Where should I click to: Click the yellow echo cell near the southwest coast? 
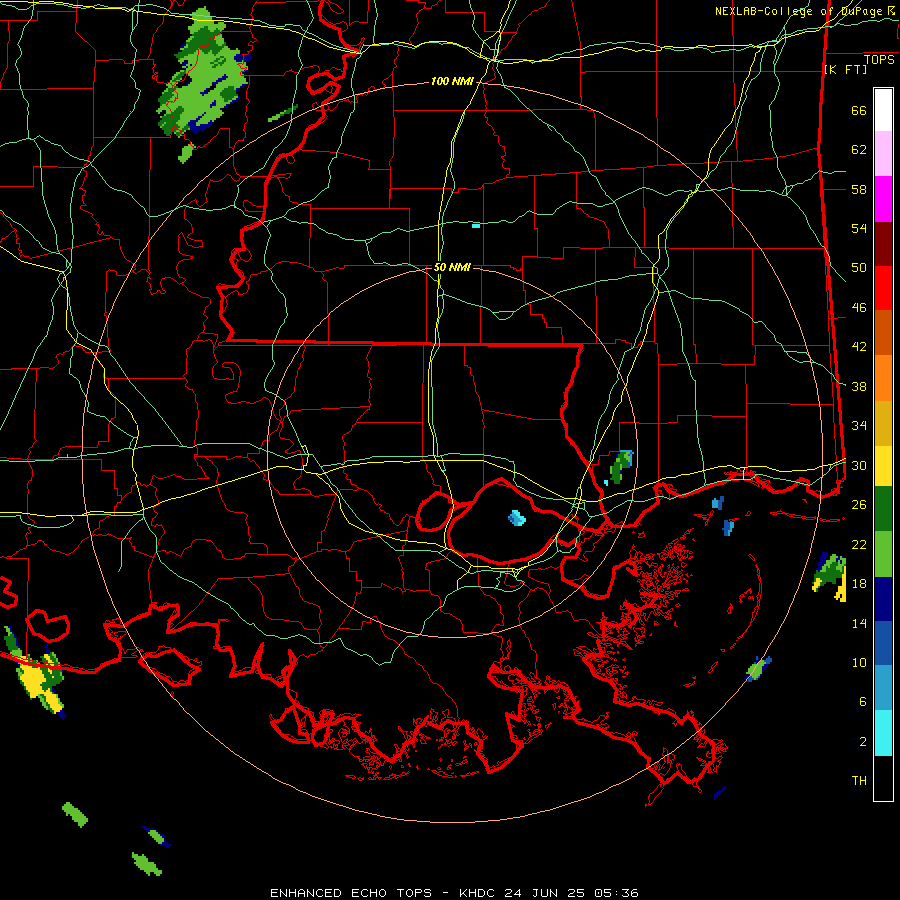coord(40,682)
